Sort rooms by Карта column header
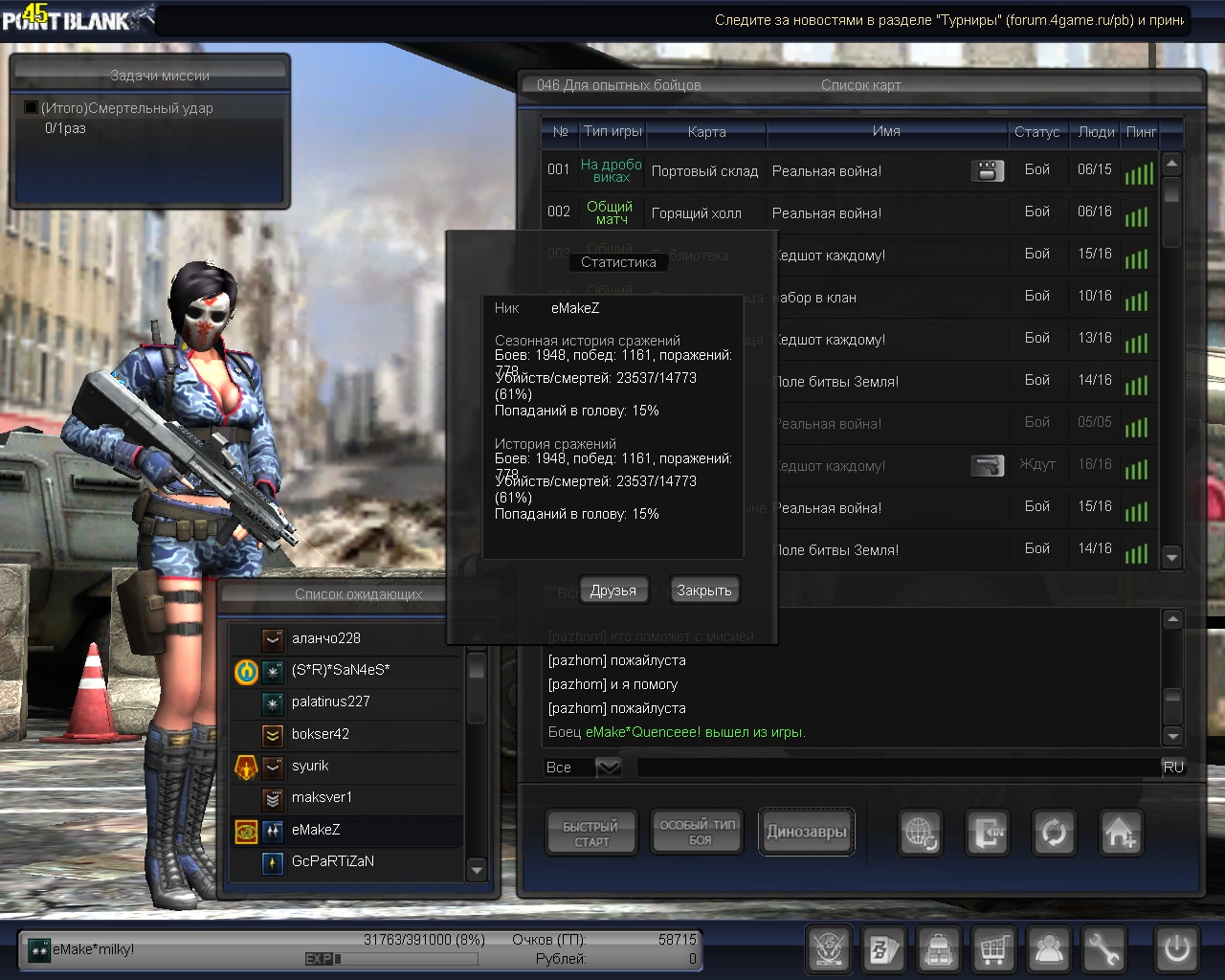Image resolution: width=1225 pixels, height=980 pixels. pos(706,132)
